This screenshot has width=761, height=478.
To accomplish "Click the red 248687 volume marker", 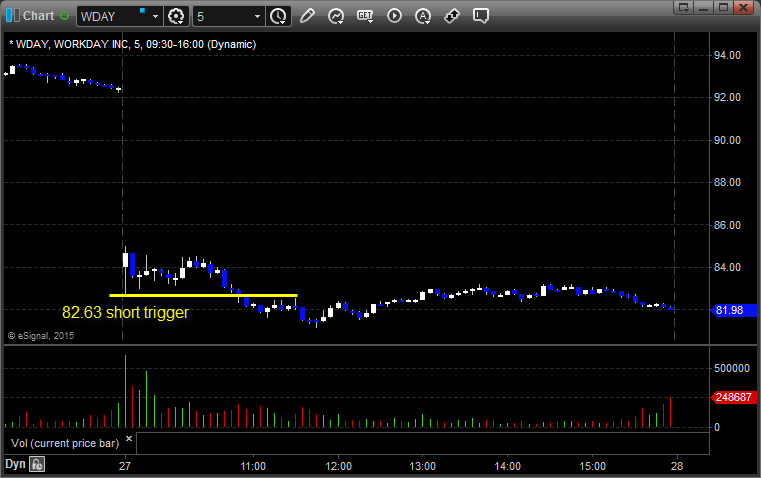I will click(x=733, y=397).
